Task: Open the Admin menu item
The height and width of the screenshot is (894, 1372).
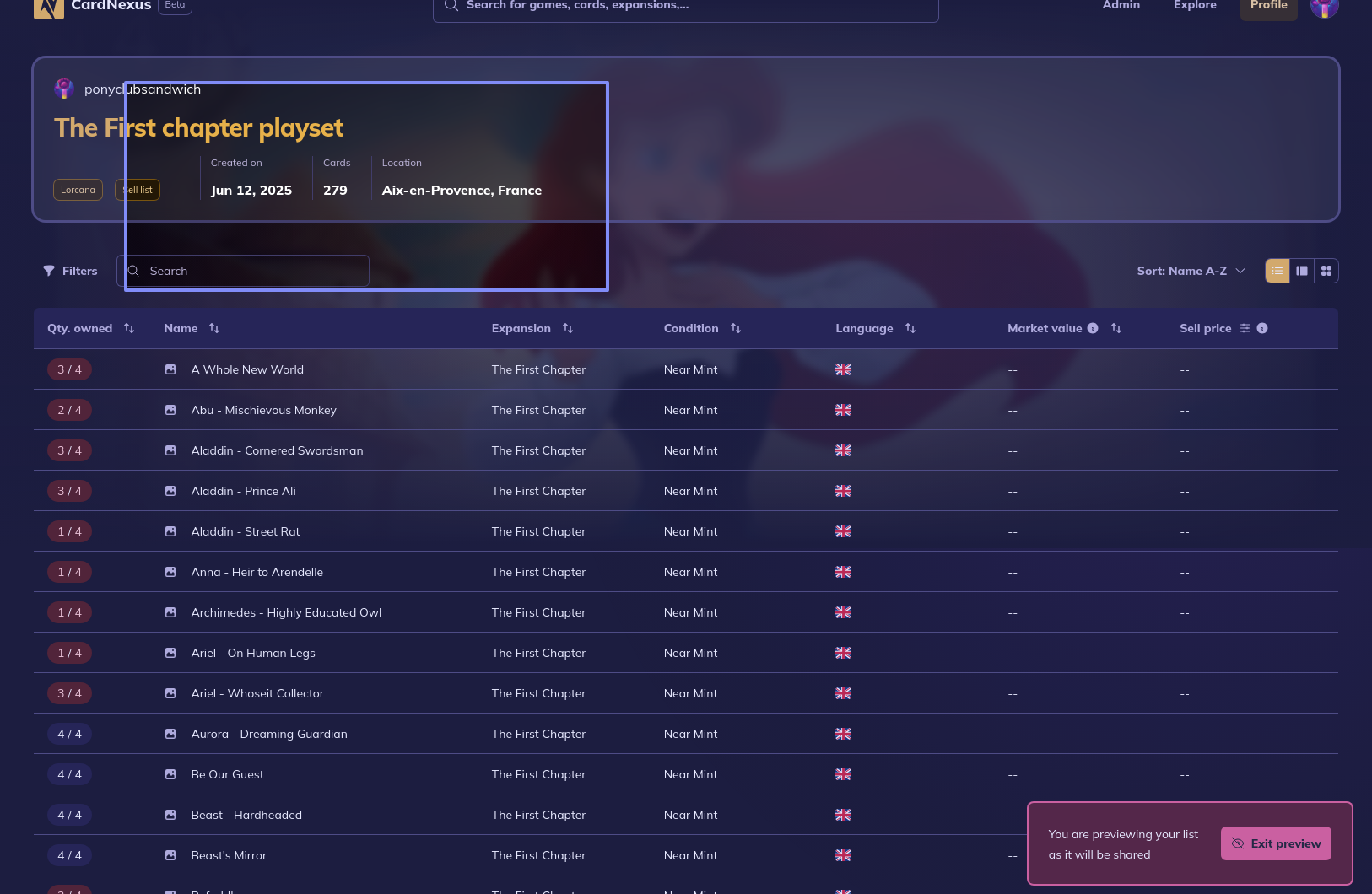Action: [1121, 6]
